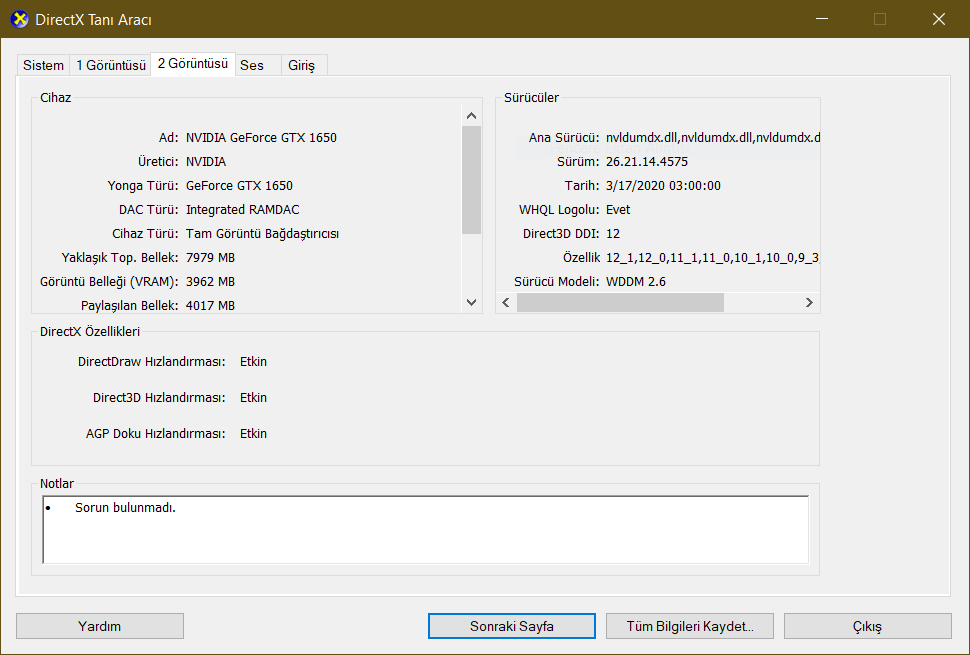
Task: Click the Cihaz scroll down arrow
Action: click(x=471, y=302)
